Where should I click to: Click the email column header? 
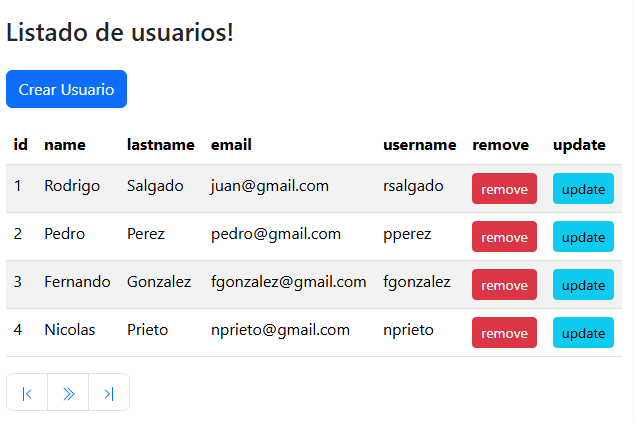coord(231,145)
